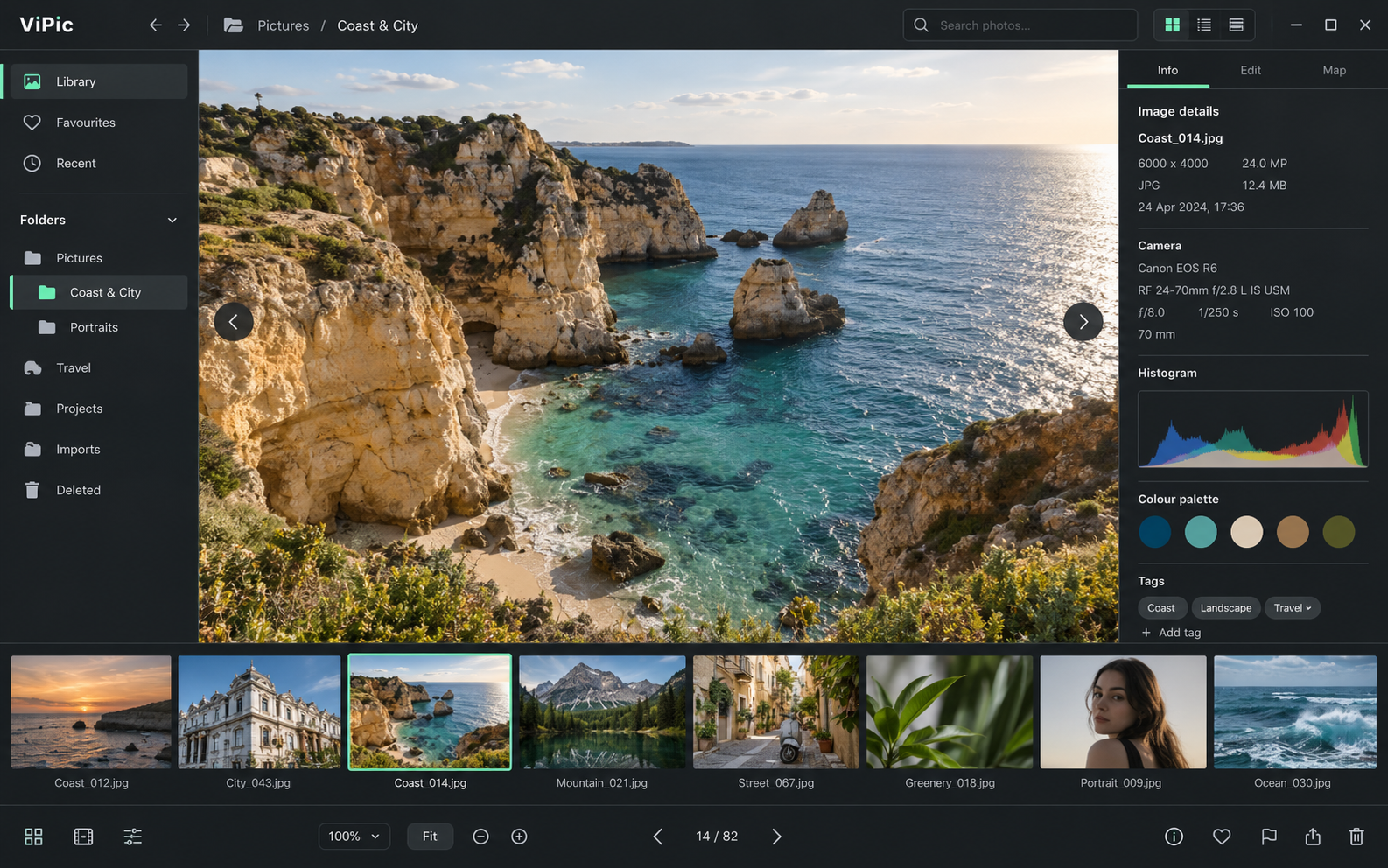Open adjustments sliders icon in bottom bar
The image size is (1388, 868).
(133, 836)
